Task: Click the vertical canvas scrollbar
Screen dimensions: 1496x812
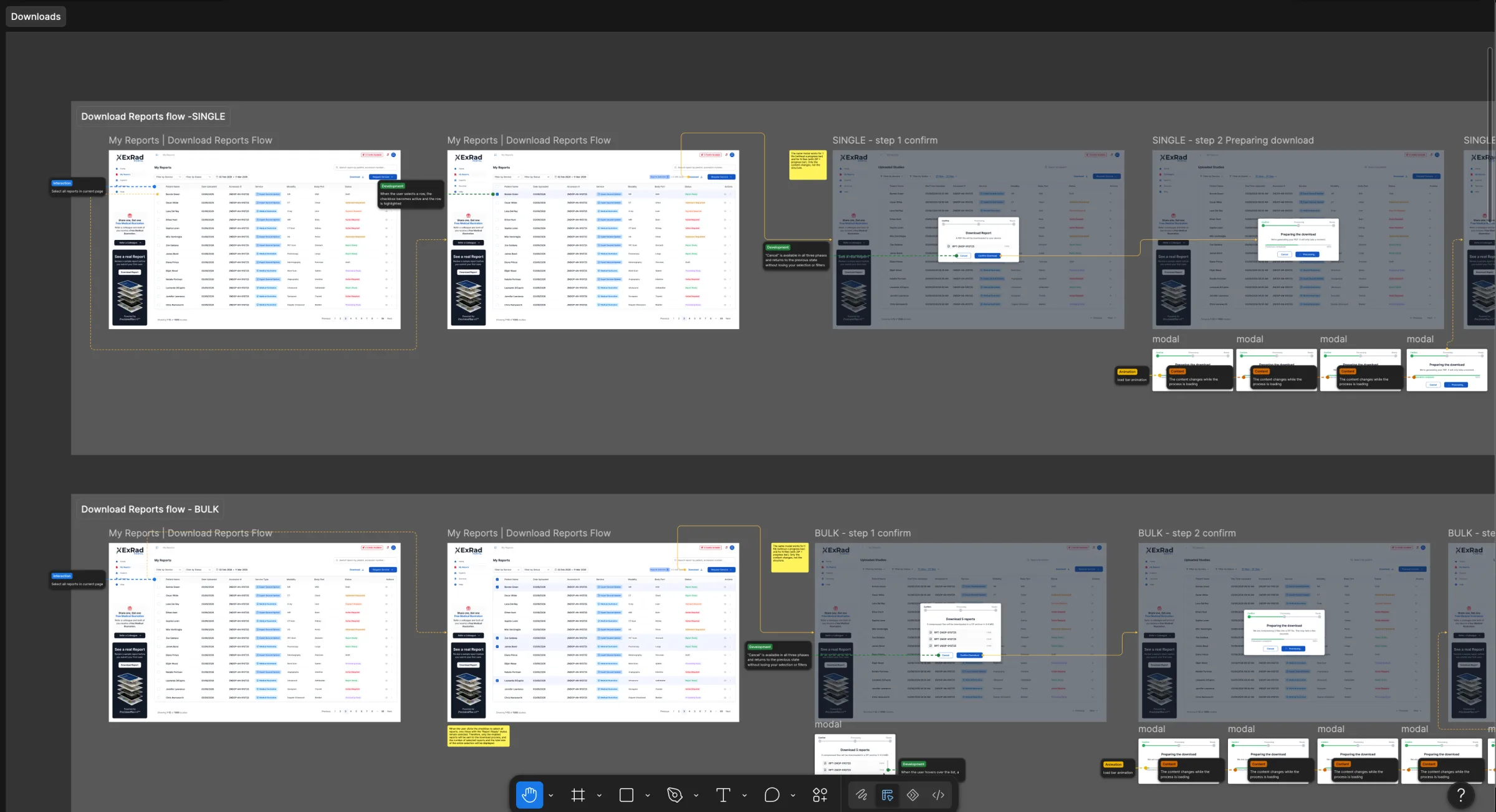Action: [x=1490, y=134]
